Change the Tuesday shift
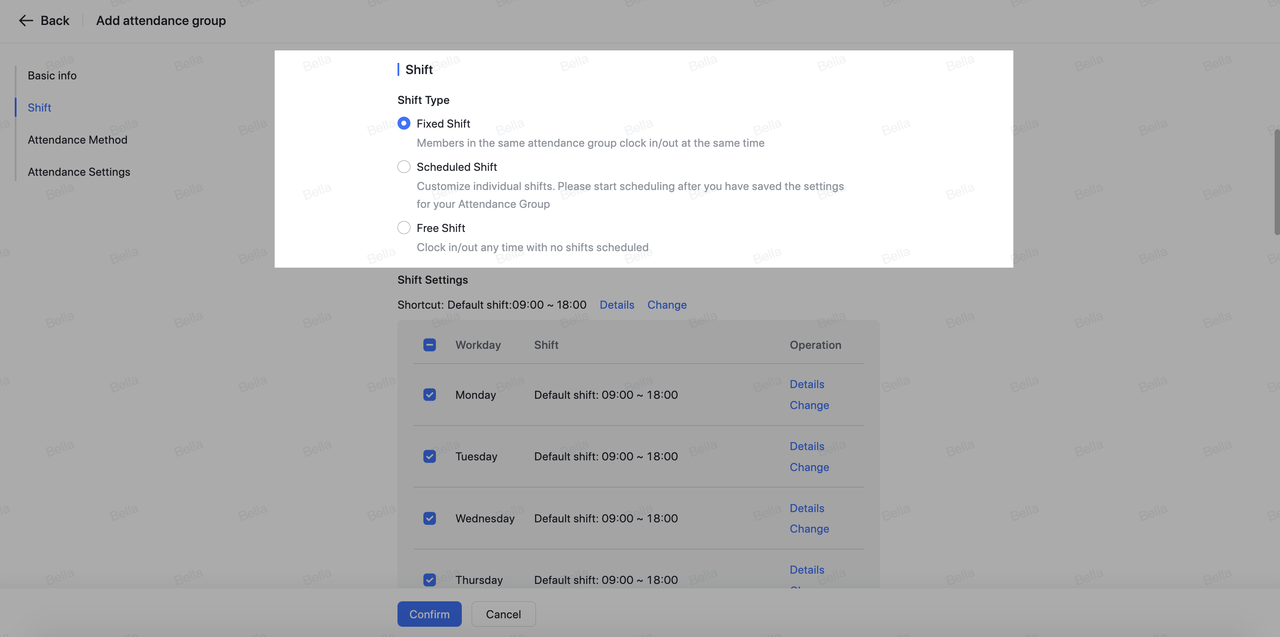Screen dimensions: 1280x637 (809, 467)
